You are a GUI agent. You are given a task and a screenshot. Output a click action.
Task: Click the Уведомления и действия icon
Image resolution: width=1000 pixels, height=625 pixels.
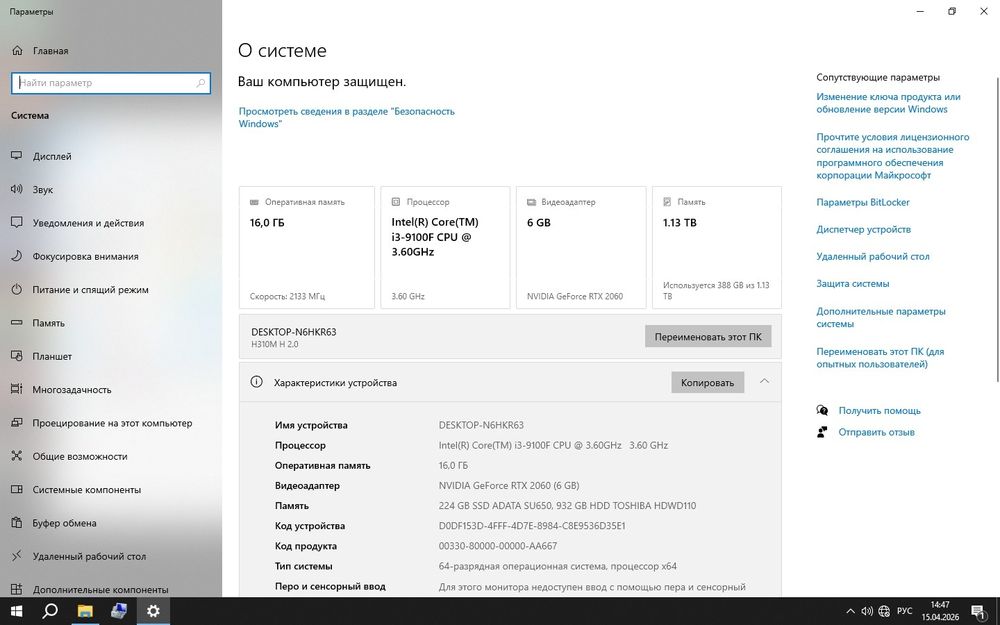pos(17,223)
